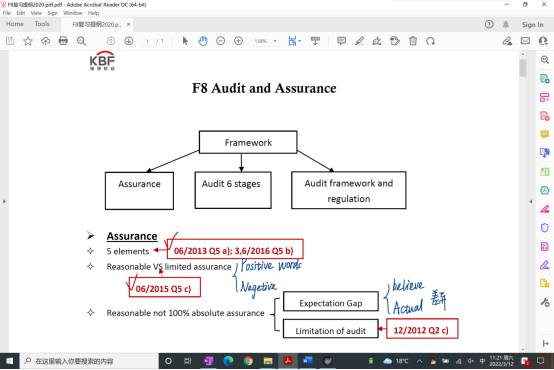The image size is (554, 370).
Task: Expand the left navigation pane
Action: [4, 201]
